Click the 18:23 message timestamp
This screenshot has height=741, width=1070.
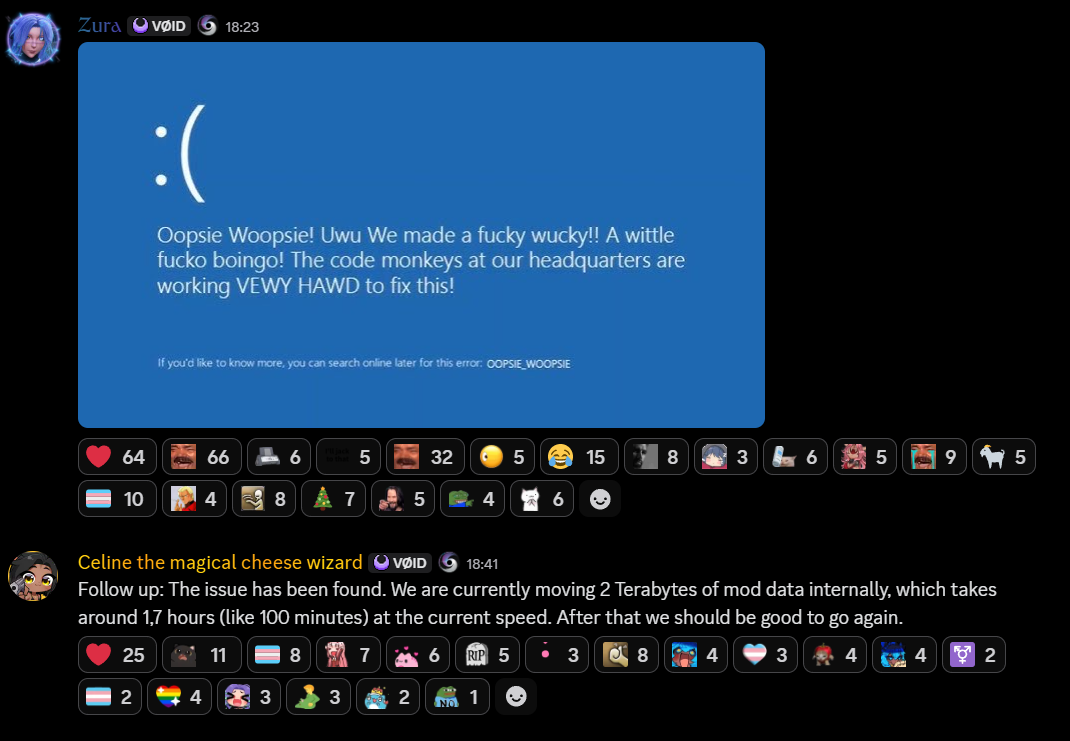[x=242, y=27]
